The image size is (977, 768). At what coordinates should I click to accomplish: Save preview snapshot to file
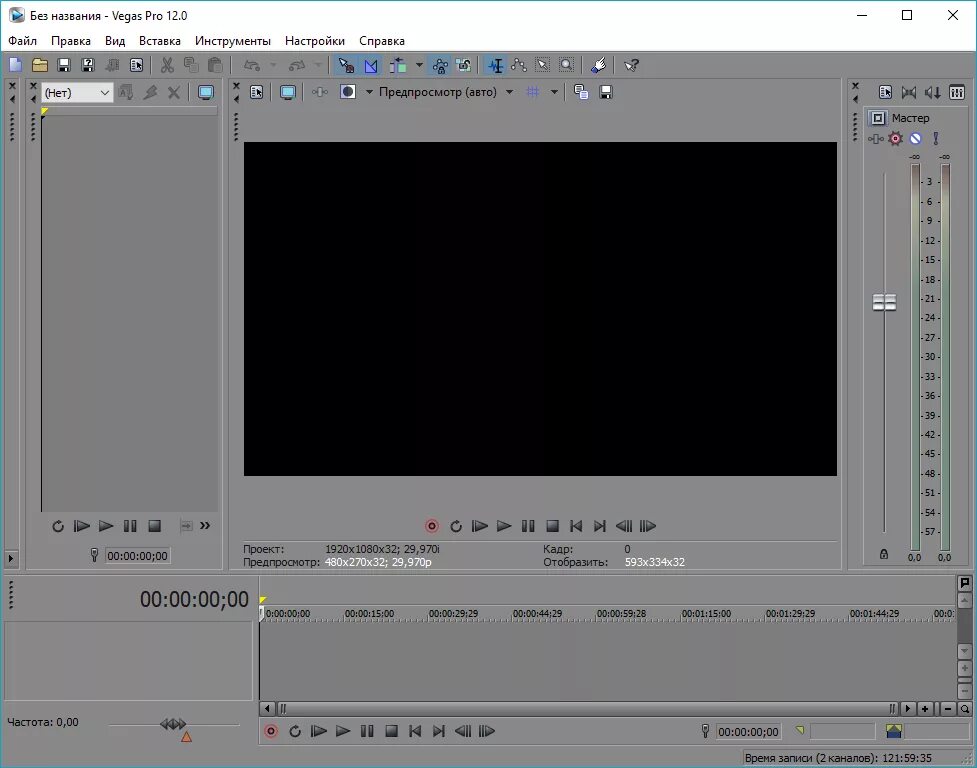(x=605, y=91)
